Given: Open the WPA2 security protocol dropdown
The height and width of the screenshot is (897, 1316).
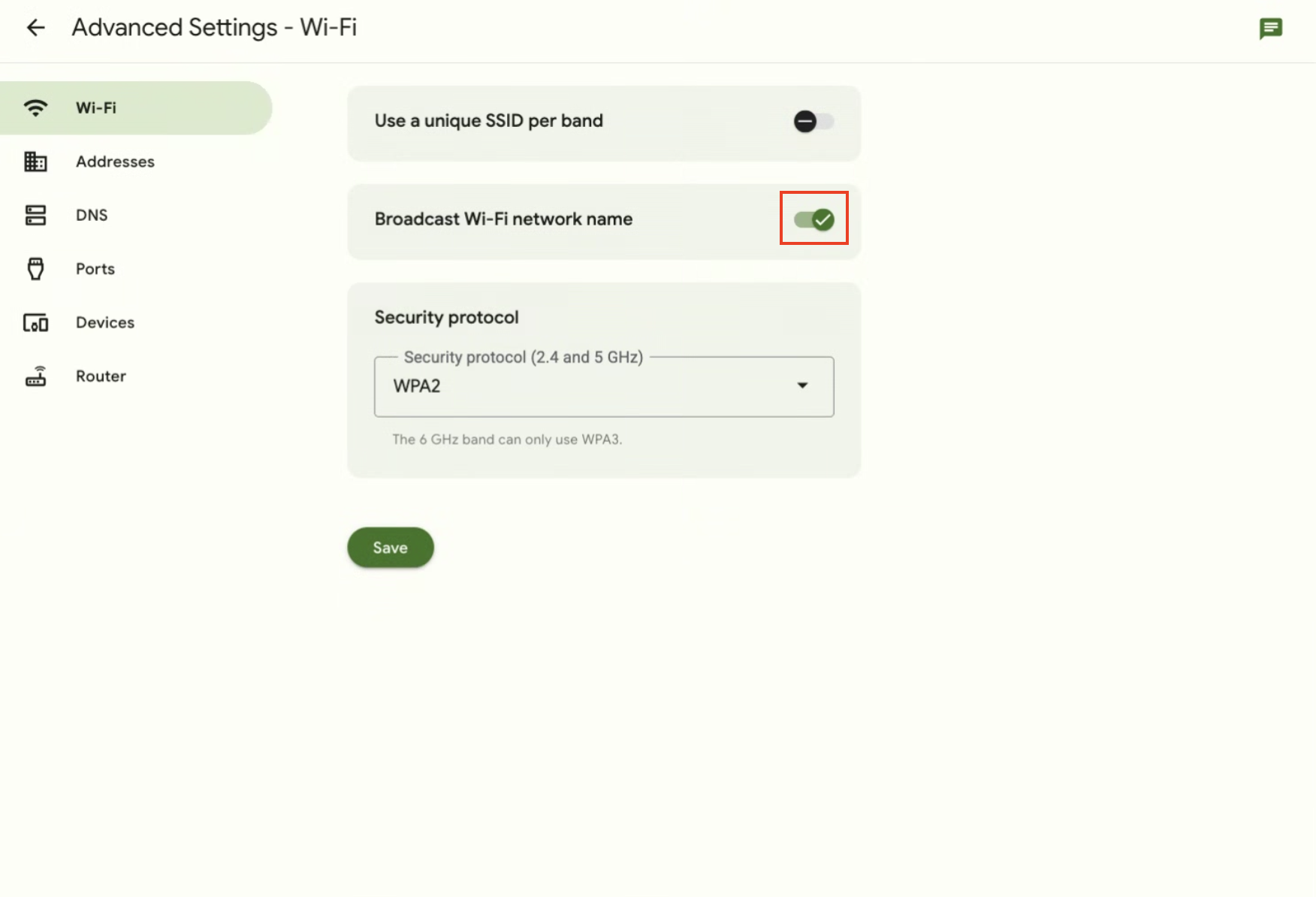Looking at the screenshot, I should point(603,386).
